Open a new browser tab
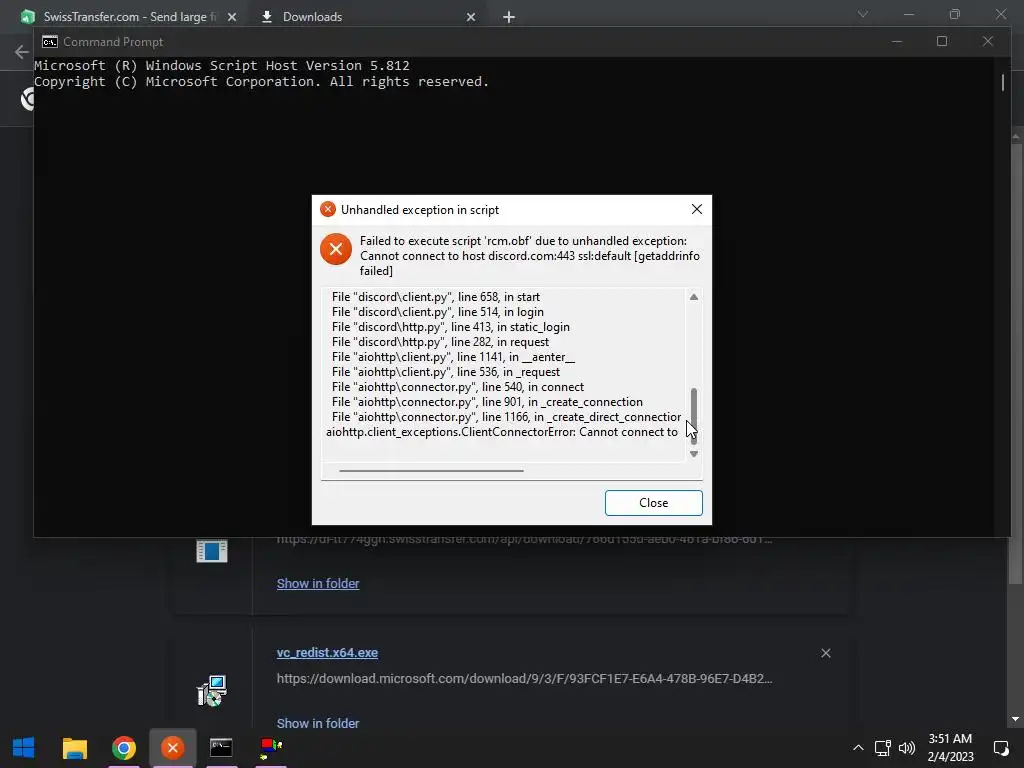 [509, 17]
